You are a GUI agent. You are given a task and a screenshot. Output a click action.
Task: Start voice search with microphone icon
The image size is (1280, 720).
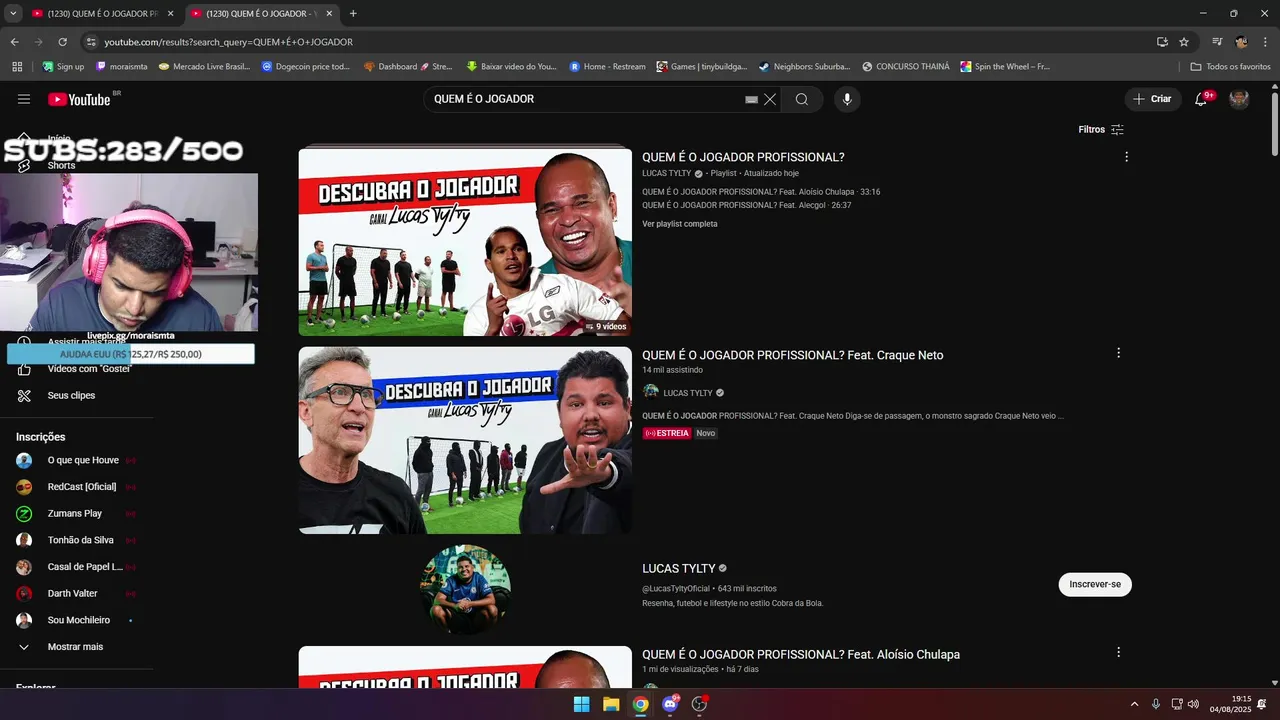click(x=847, y=99)
